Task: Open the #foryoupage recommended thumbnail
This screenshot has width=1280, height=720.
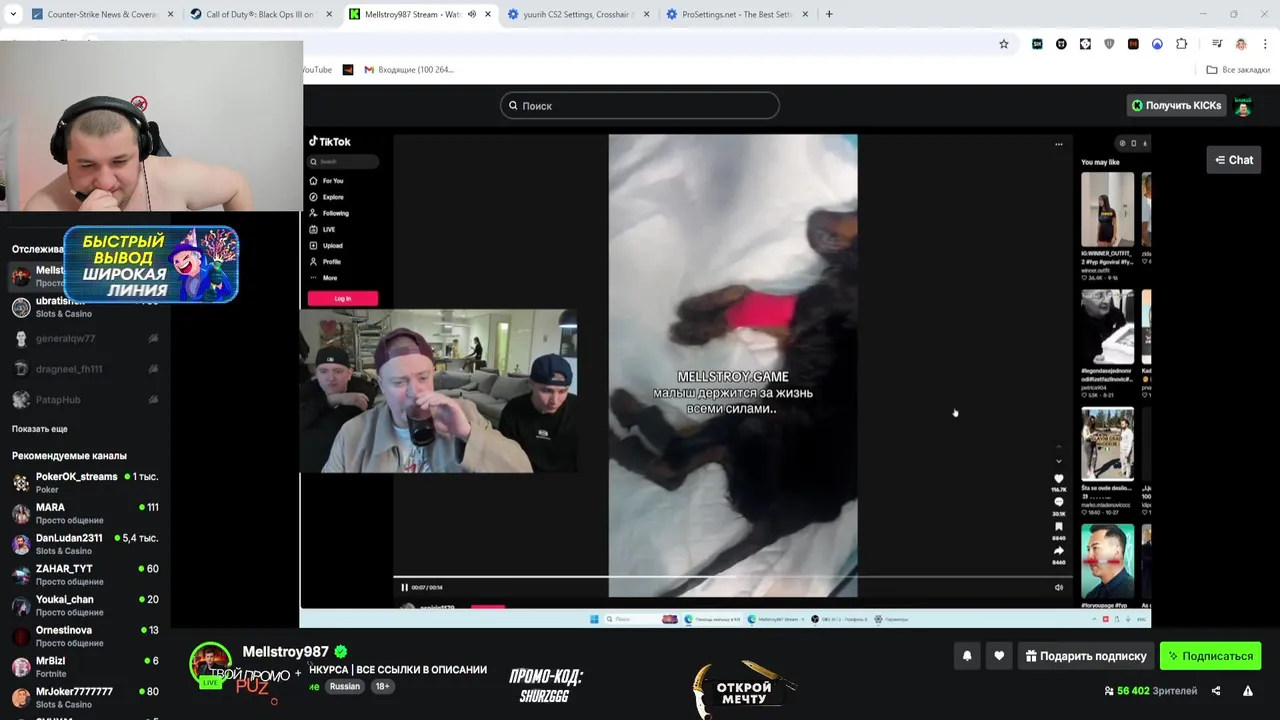Action: click(1107, 561)
